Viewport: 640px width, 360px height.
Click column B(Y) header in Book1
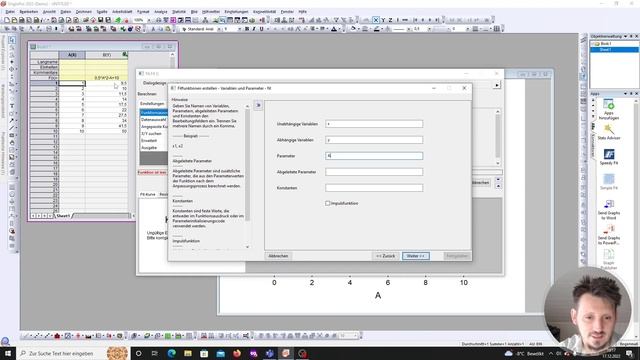coord(107,55)
